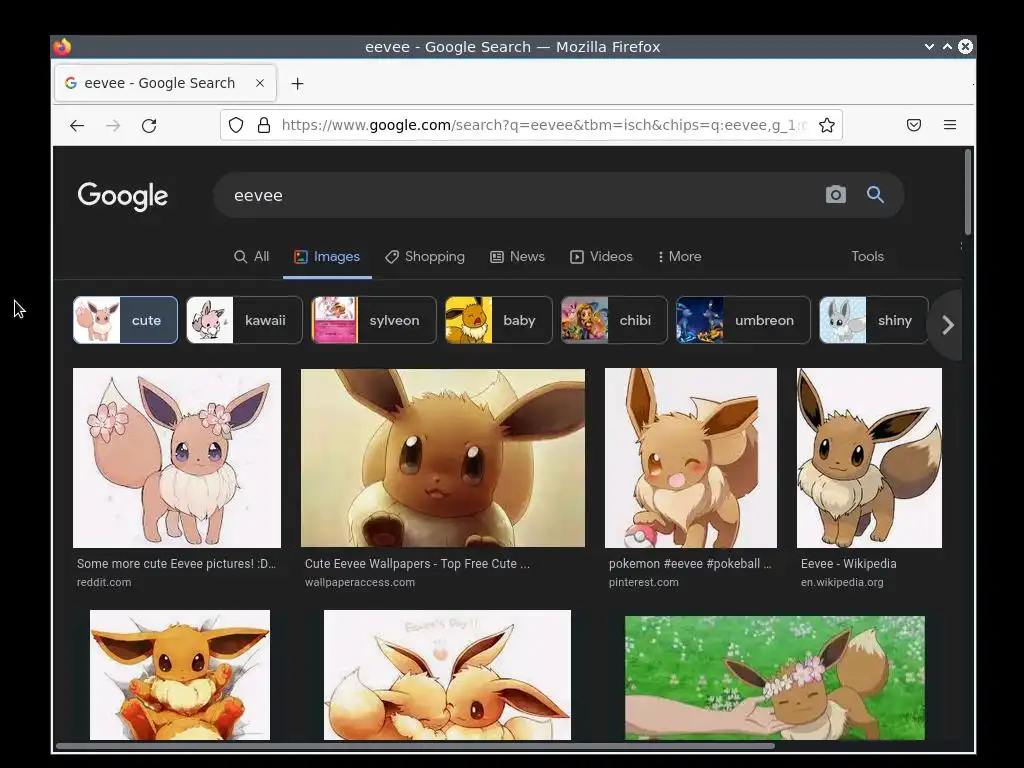Expand the More search options menu
This screenshot has height=768, width=1024.
pyautogui.click(x=680, y=257)
